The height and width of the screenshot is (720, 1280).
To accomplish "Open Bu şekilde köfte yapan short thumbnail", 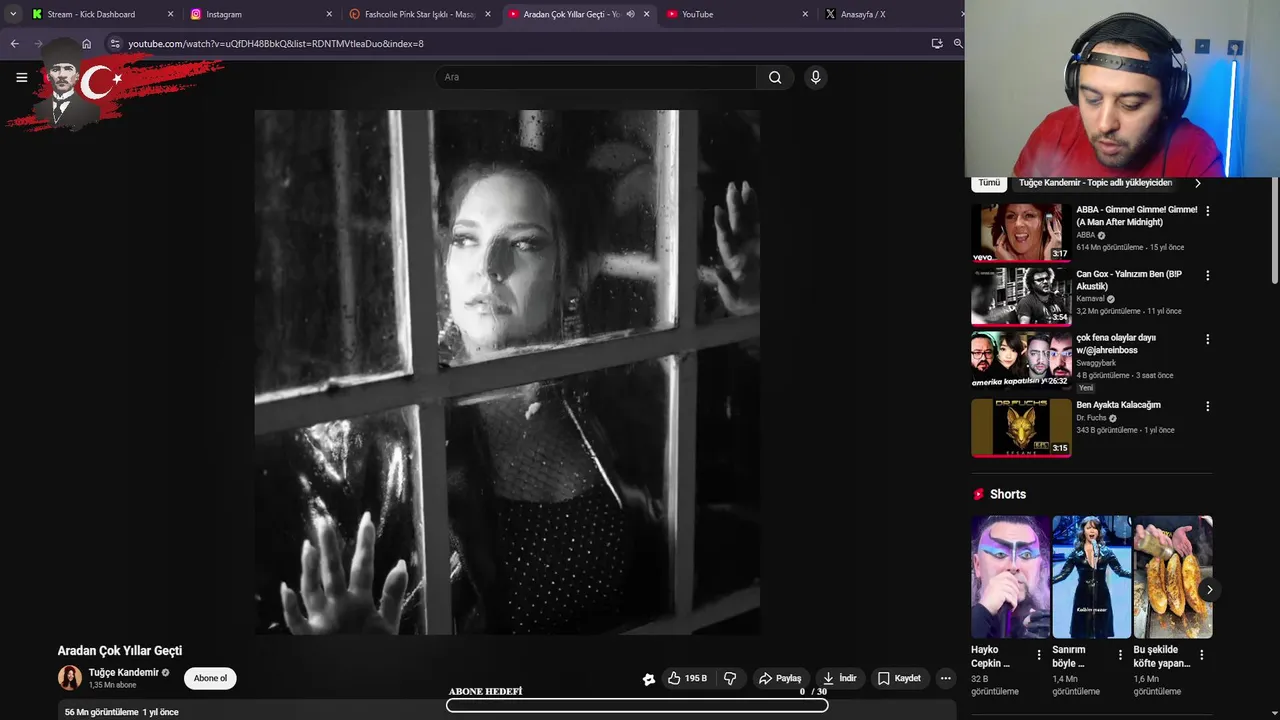I will pyautogui.click(x=1172, y=577).
